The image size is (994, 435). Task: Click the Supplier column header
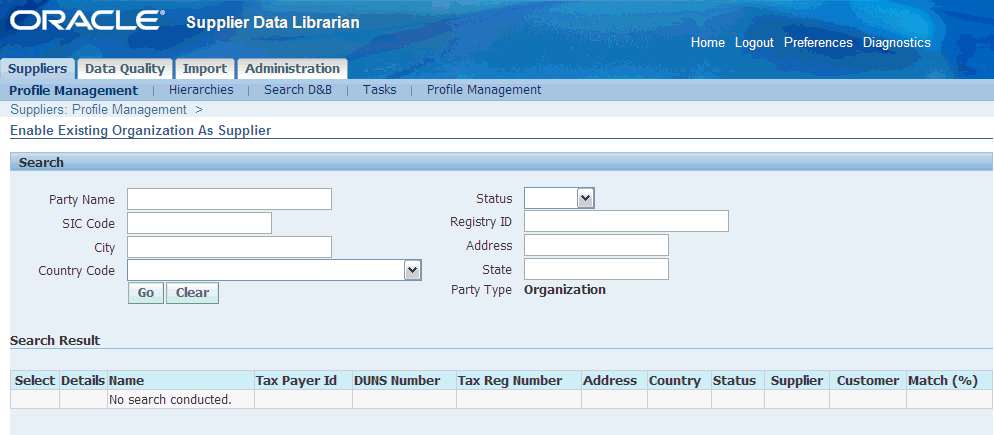[x=797, y=380]
